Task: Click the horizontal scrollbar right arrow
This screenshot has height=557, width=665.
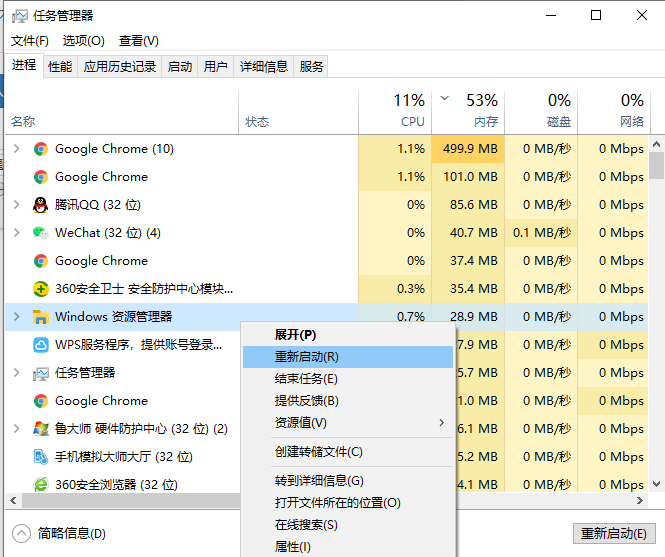Action: (640, 501)
